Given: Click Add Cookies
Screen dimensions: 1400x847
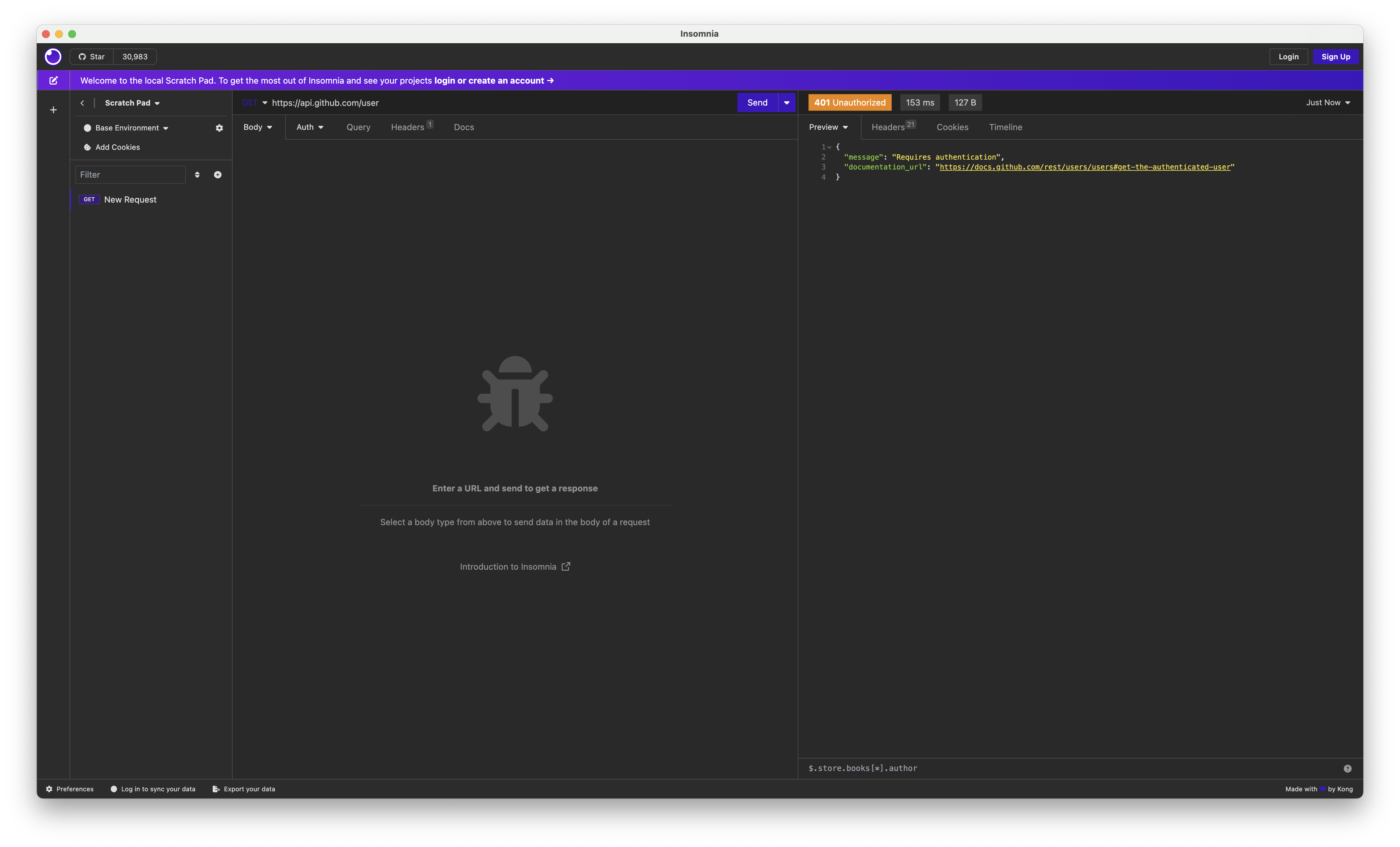Looking at the screenshot, I should (112, 147).
